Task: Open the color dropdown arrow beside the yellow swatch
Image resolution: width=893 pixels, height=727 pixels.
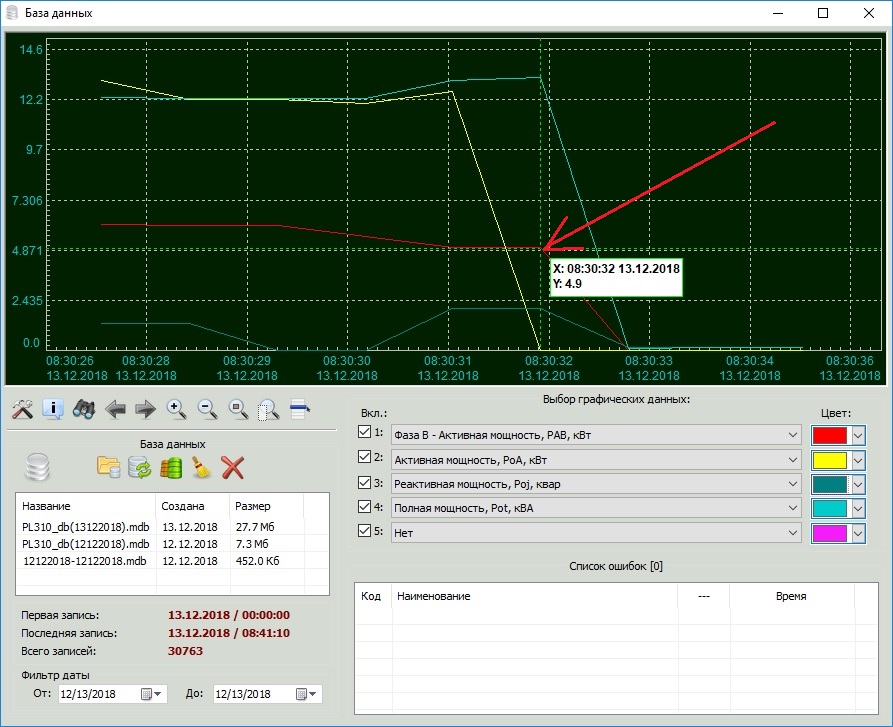Action: point(858,460)
